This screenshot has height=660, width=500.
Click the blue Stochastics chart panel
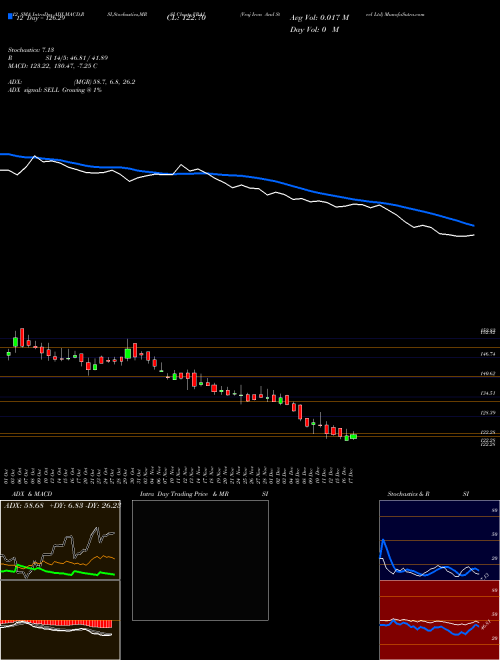point(439,540)
